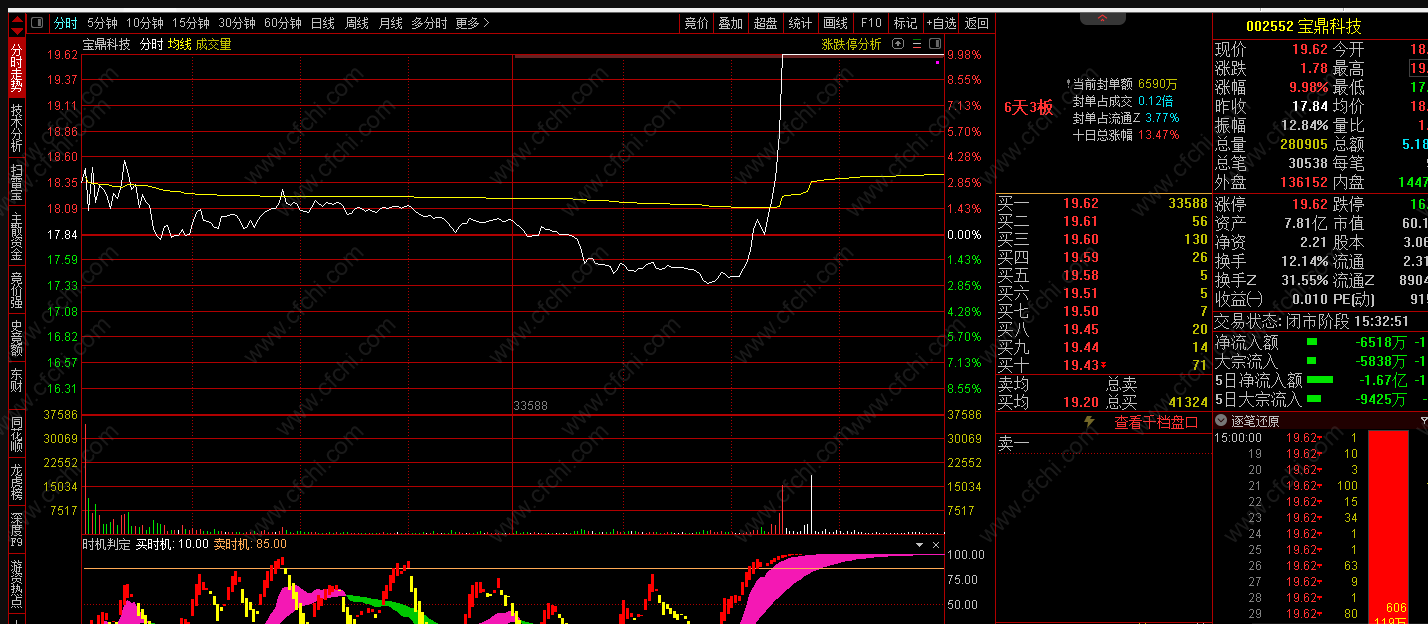Switch to the 10分钟 chart period
The width and height of the screenshot is (1428, 624).
tap(144, 23)
